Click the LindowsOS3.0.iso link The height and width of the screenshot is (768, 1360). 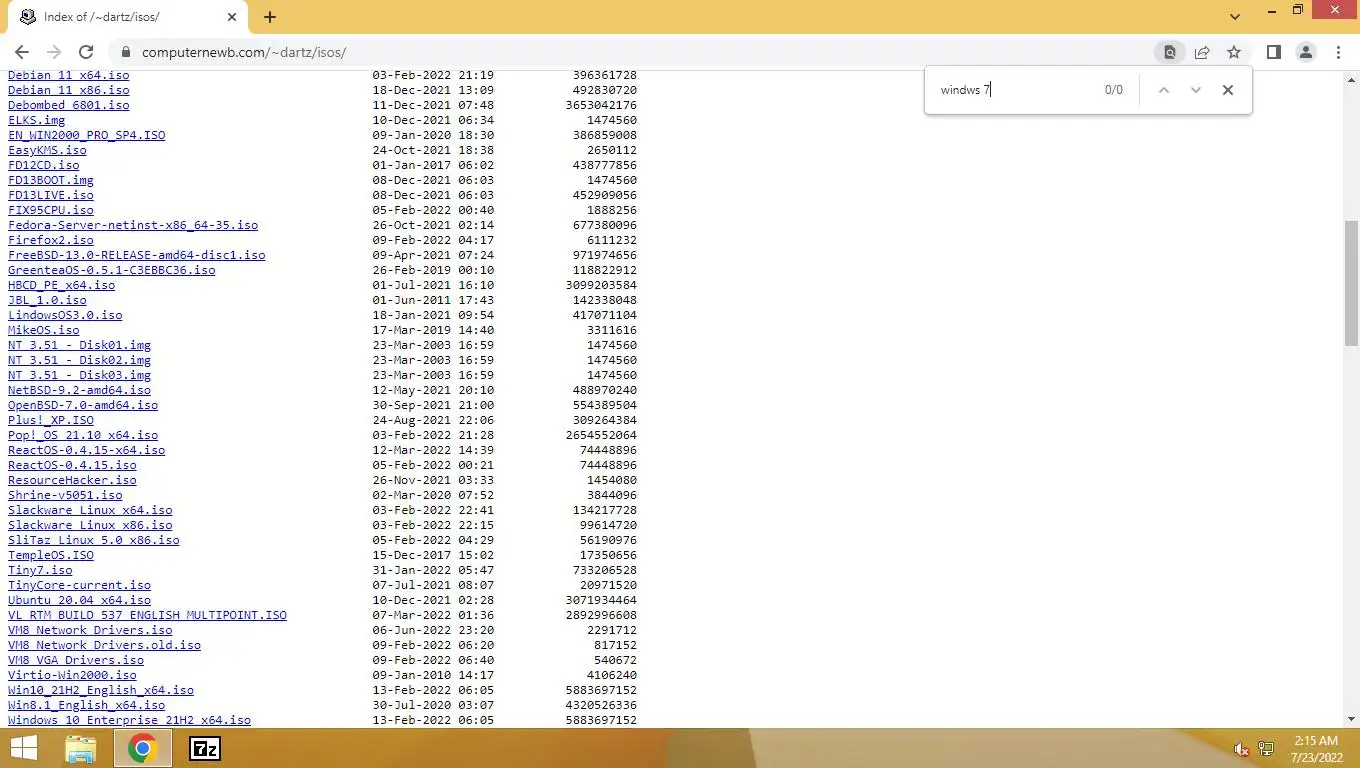[x=65, y=315]
